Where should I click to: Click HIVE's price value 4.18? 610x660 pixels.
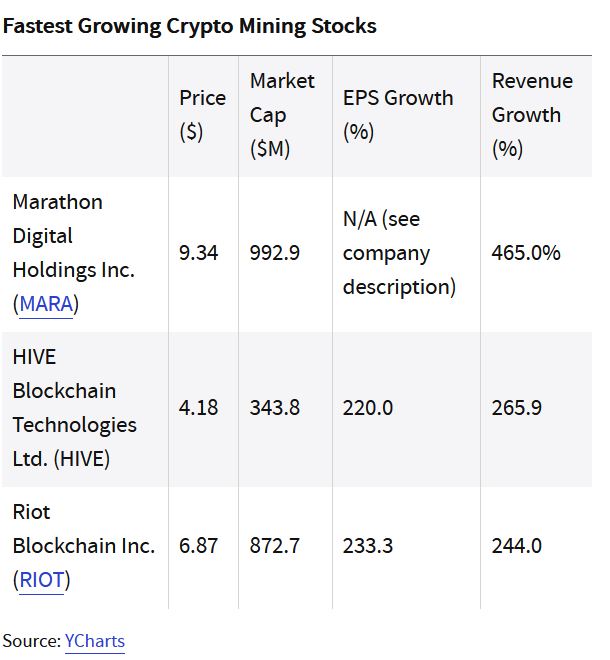[198, 408]
